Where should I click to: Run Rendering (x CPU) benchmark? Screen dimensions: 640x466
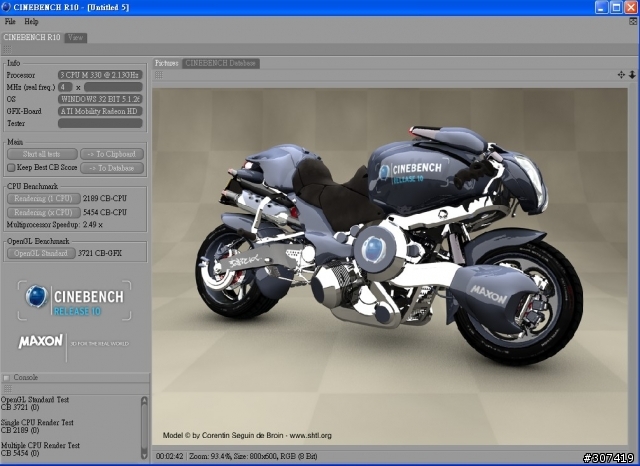point(43,213)
